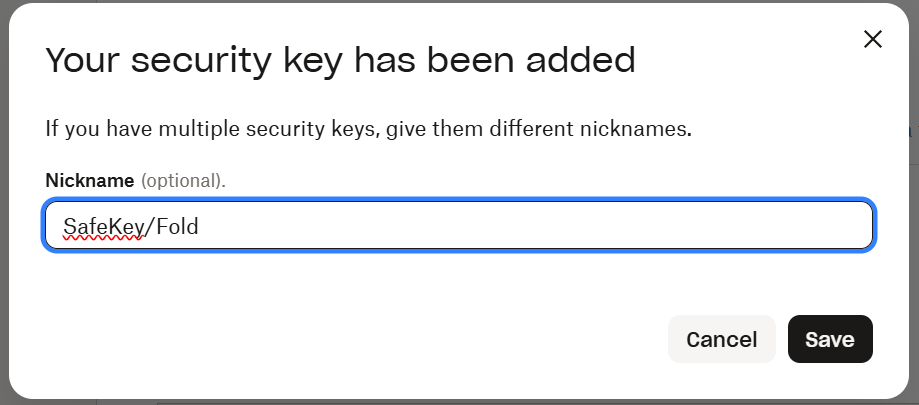Click the "Your security key has been added" heading
919x405 pixels.
click(340, 61)
